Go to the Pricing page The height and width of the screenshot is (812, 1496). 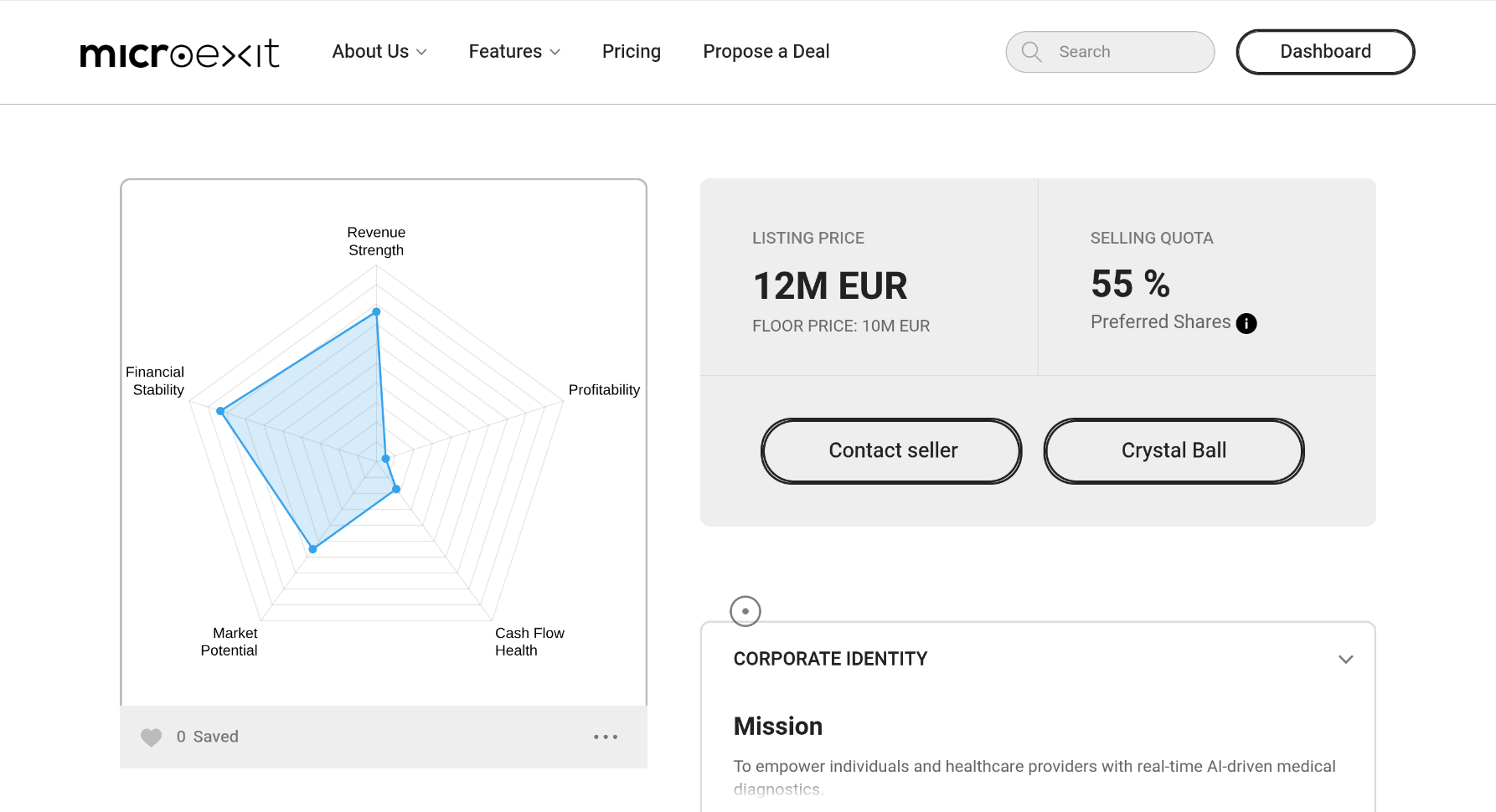pyautogui.click(x=632, y=52)
